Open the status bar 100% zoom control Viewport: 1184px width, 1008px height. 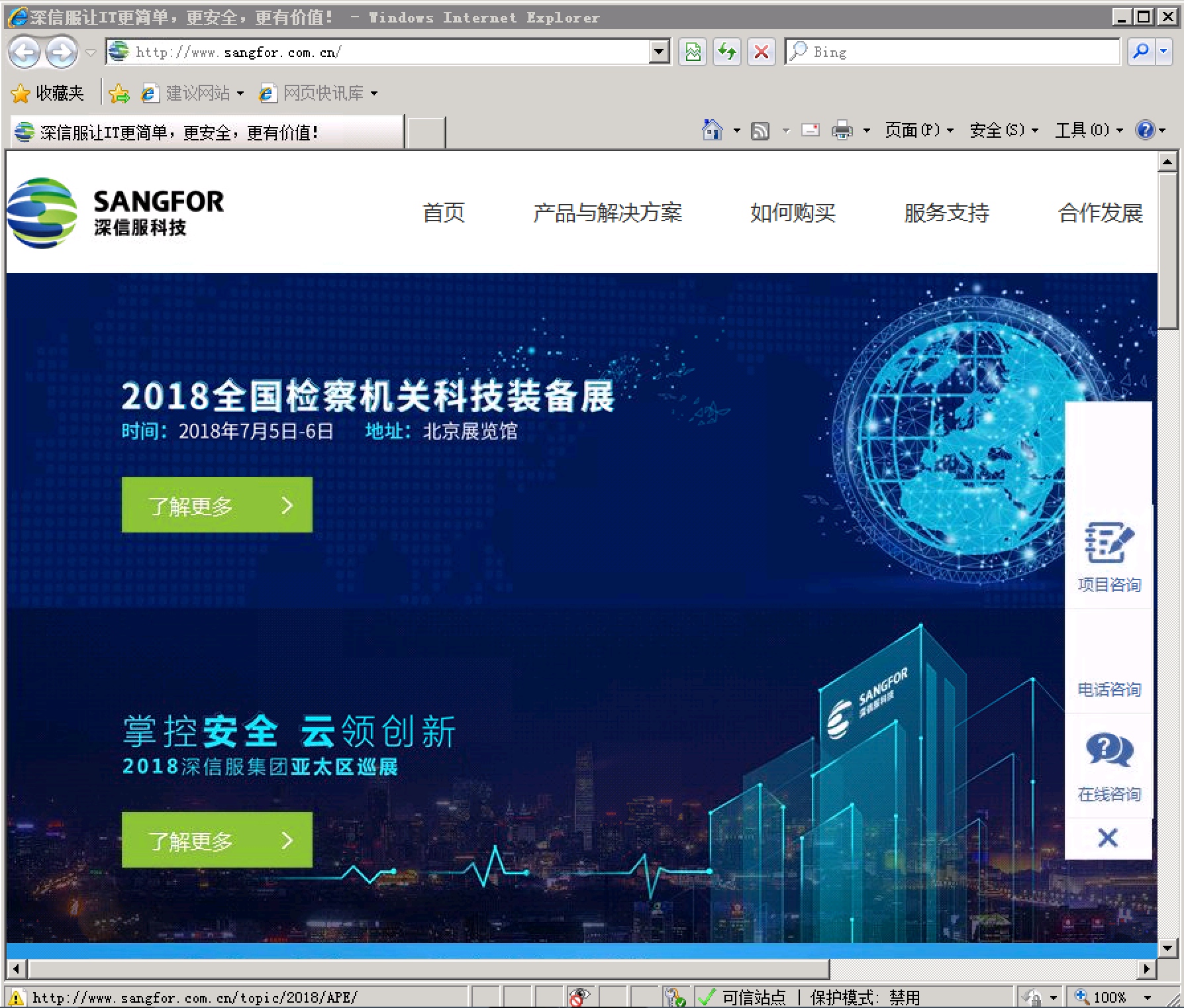point(1099,997)
